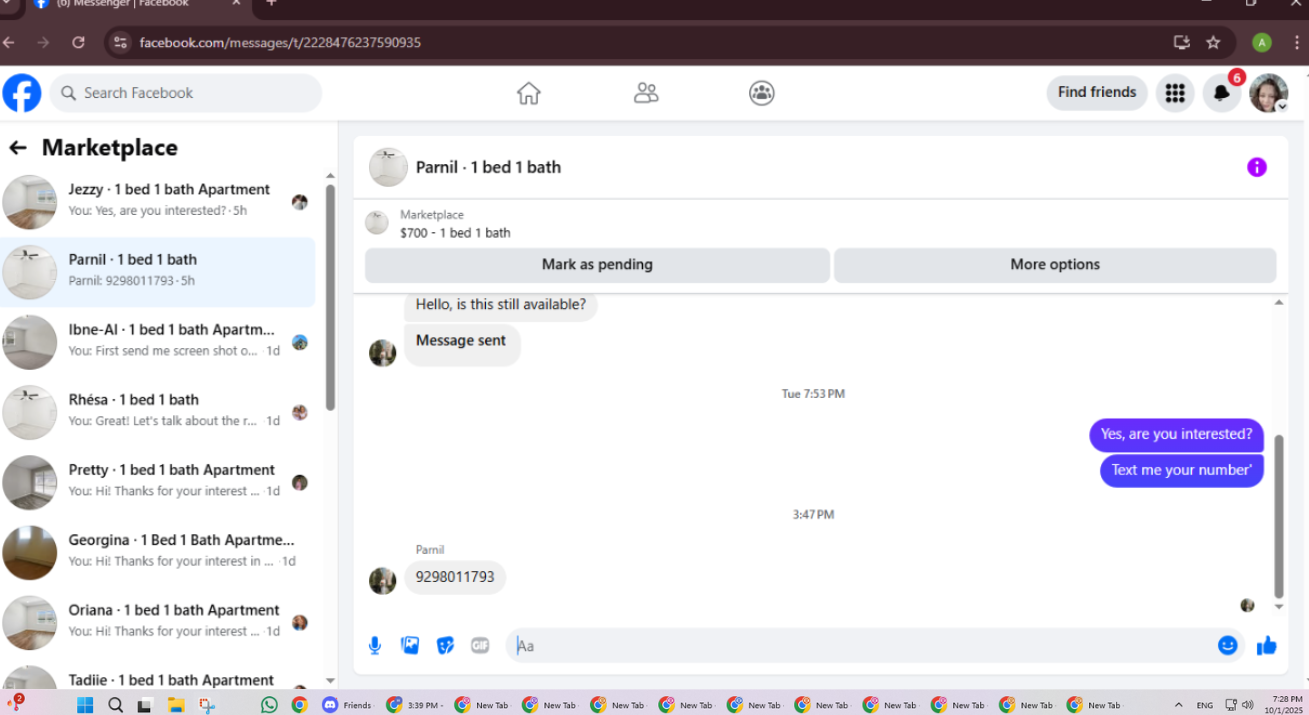Choose a GIF icon
1309x715 pixels.
pos(480,646)
